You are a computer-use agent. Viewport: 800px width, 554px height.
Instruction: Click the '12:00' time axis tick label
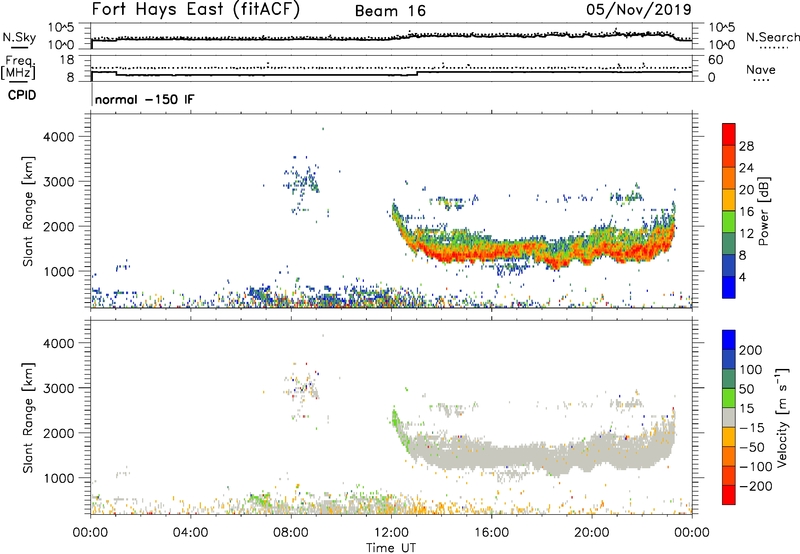click(x=391, y=533)
